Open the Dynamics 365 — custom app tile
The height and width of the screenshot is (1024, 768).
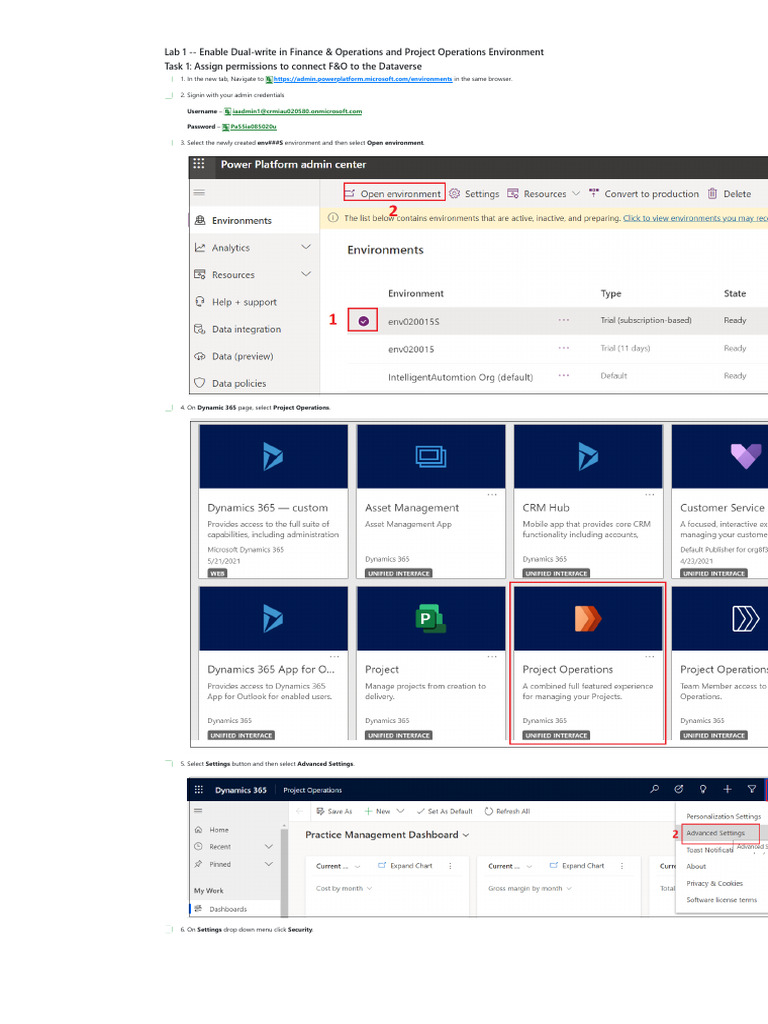point(273,501)
